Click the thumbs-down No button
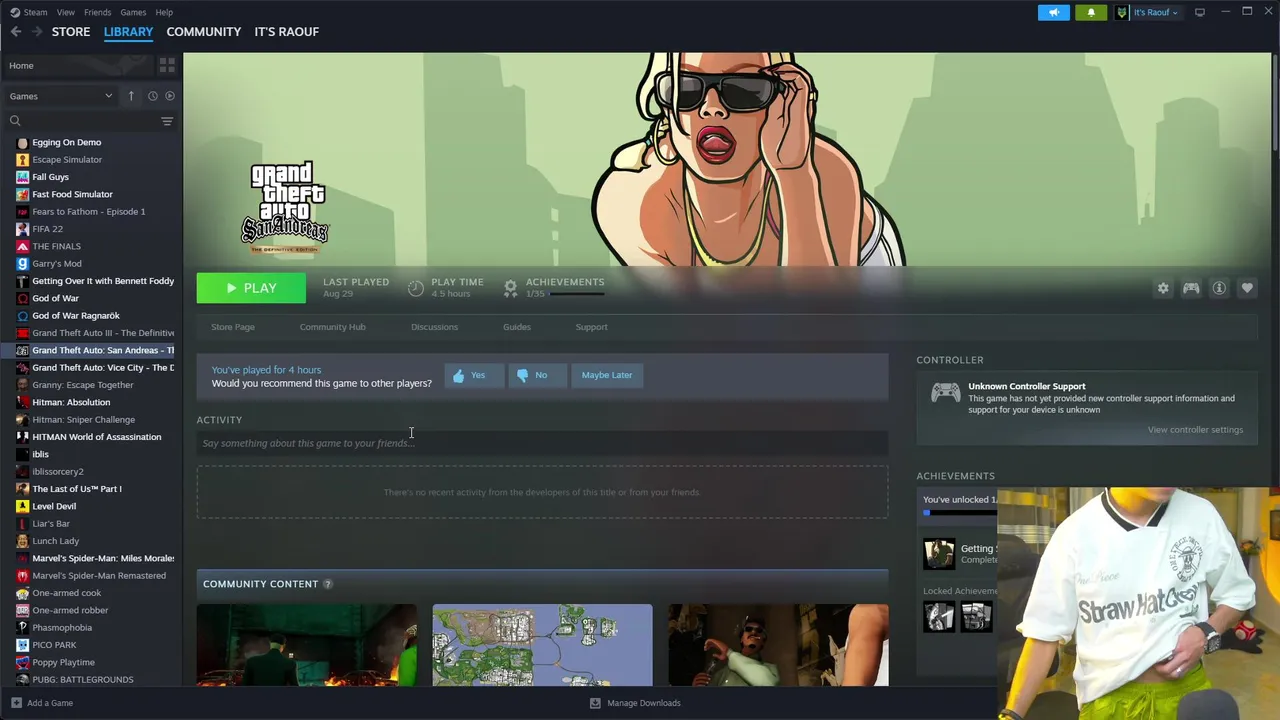Image resolution: width=1280 pixels, height=720 pixels. (x=537, y=375)
